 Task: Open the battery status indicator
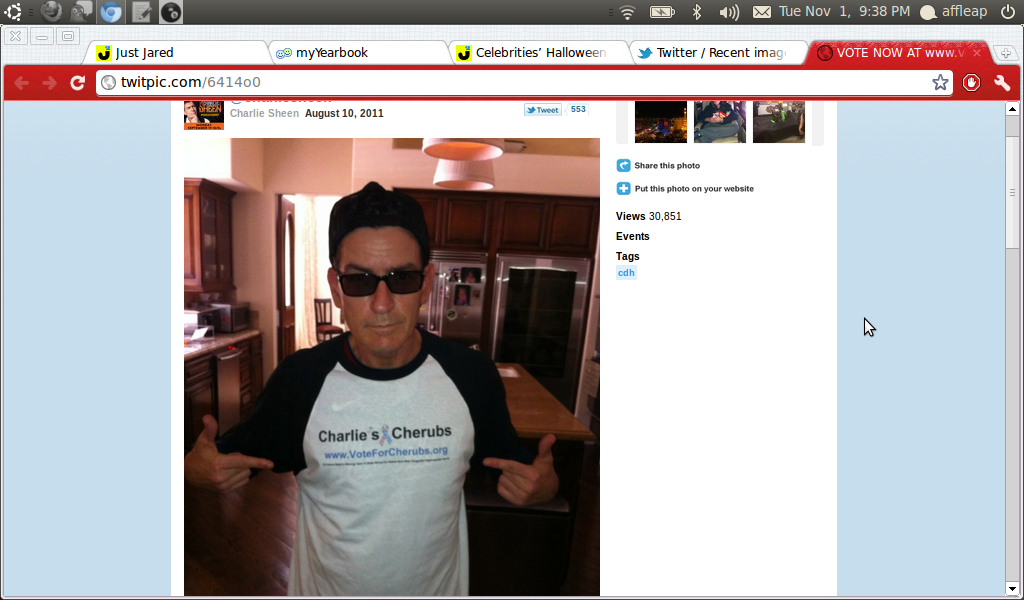coord(662,12)
